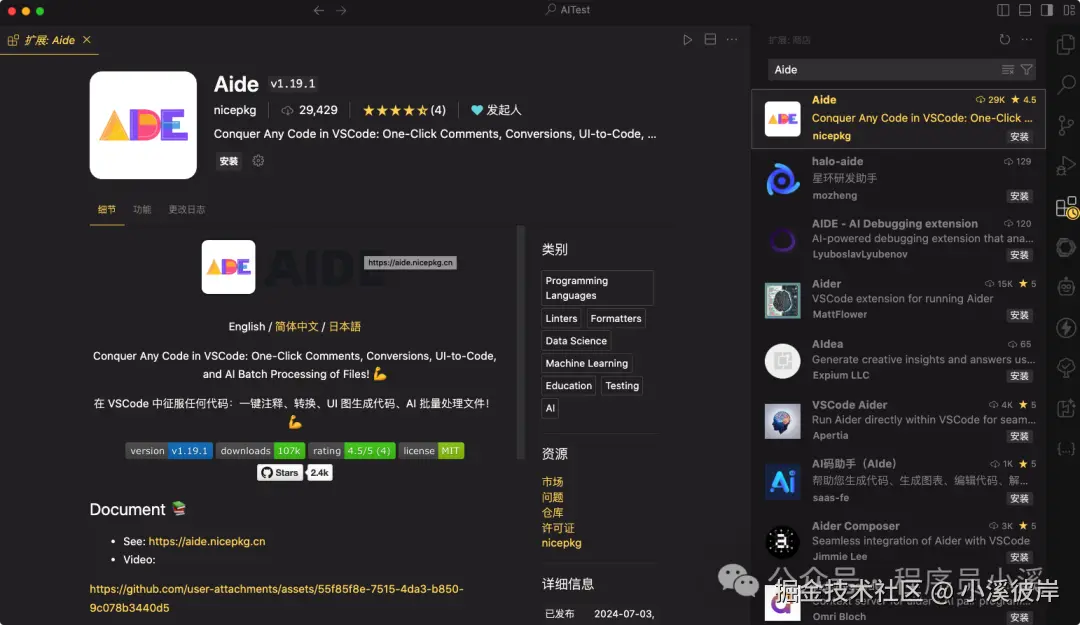Refresh the extensions list with the reload icon
Viewport: 1080px width, 625px height.
1006,39
